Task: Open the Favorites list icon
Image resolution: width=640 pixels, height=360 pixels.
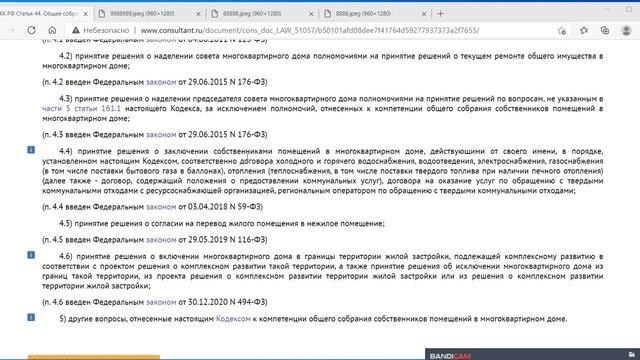Action: pyautogui.click(x=584, y=30)
